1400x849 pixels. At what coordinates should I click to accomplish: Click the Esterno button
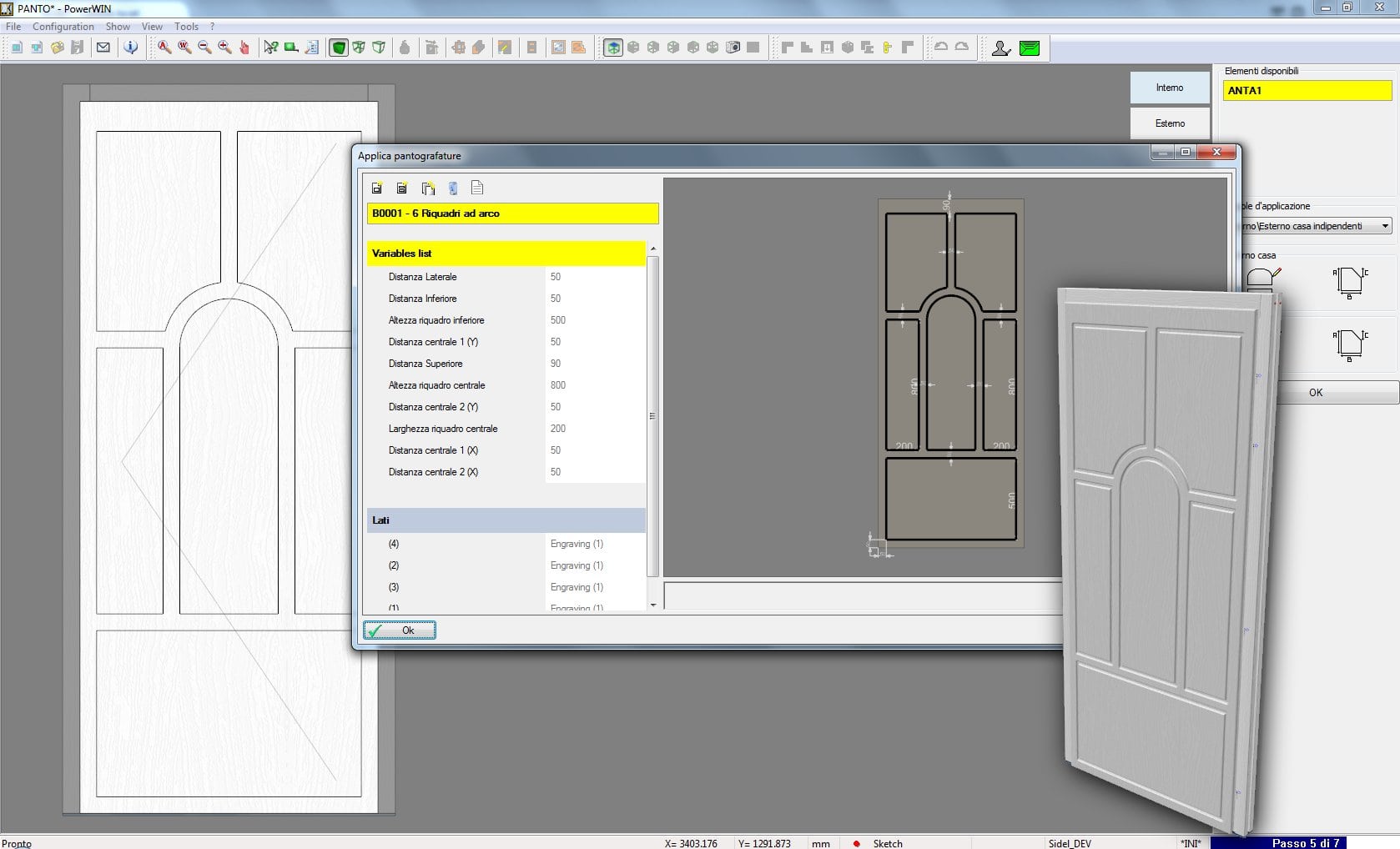click(x=1170, y=123)
